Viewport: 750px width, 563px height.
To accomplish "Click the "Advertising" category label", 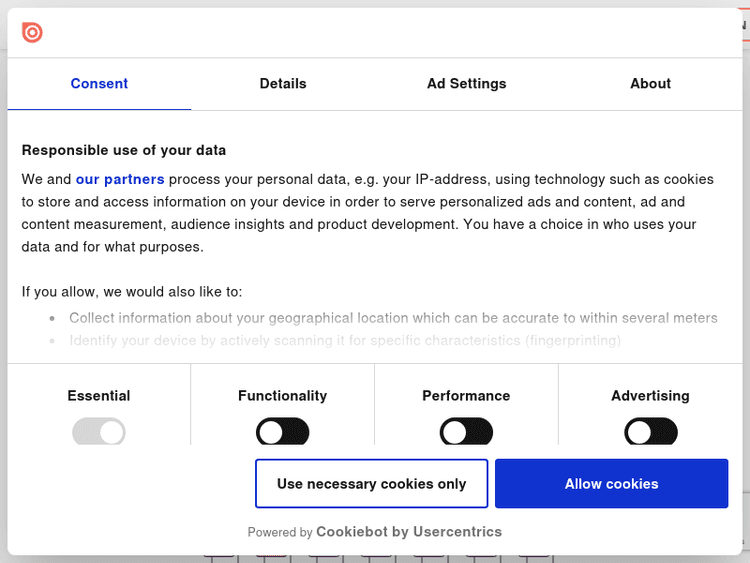I will tap(650, 396).
